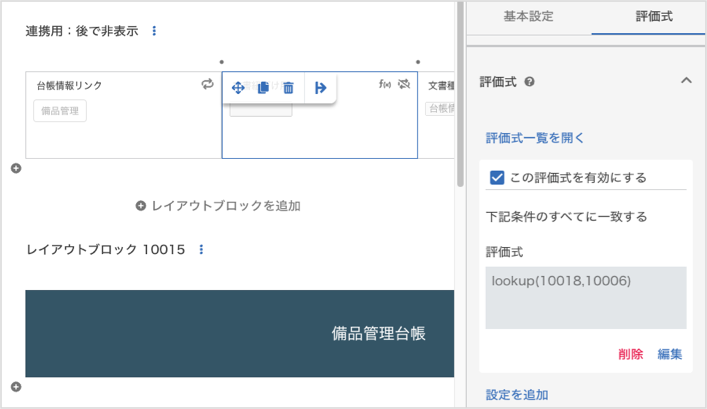Click the f(x) formula icon on selected field
Viewport: 707px width, 409px height.
[x=385, y=84]
